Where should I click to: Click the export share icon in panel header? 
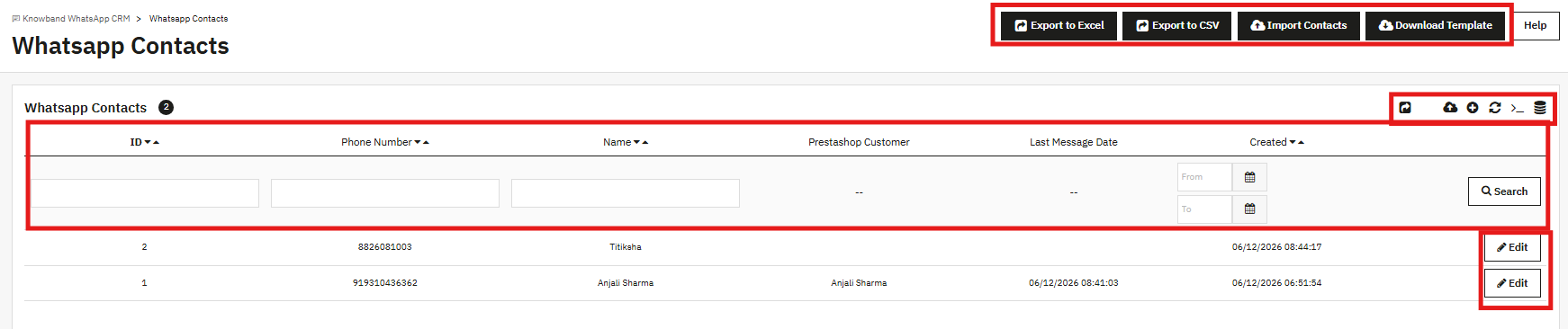[x=1405, y=108]
